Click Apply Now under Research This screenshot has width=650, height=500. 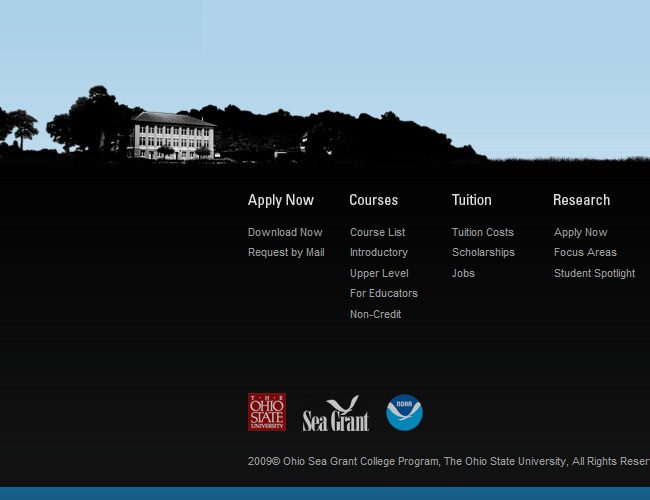580,233
